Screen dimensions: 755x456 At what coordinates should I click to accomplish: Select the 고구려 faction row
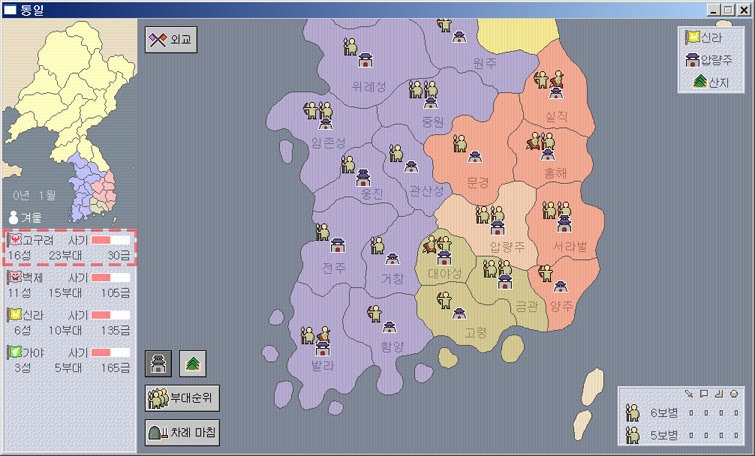(x=69, y=247)
